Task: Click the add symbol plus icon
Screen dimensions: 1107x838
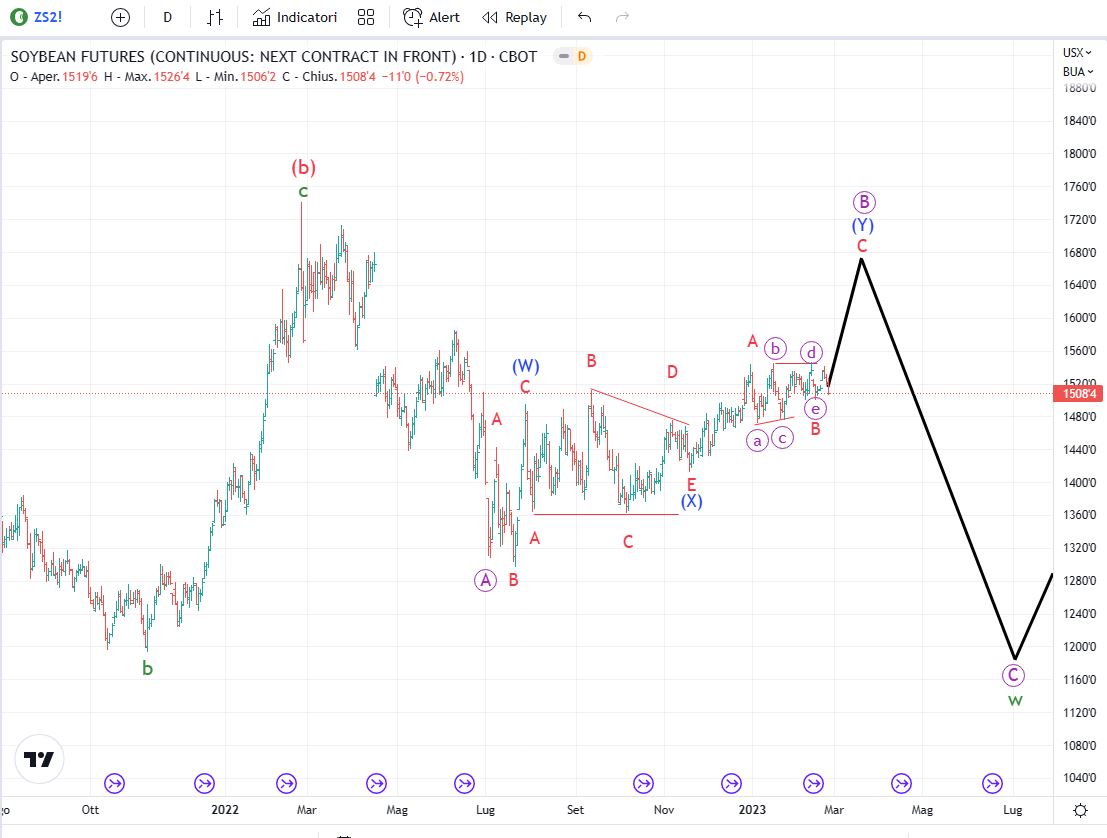Action: (x=121, y=17)
